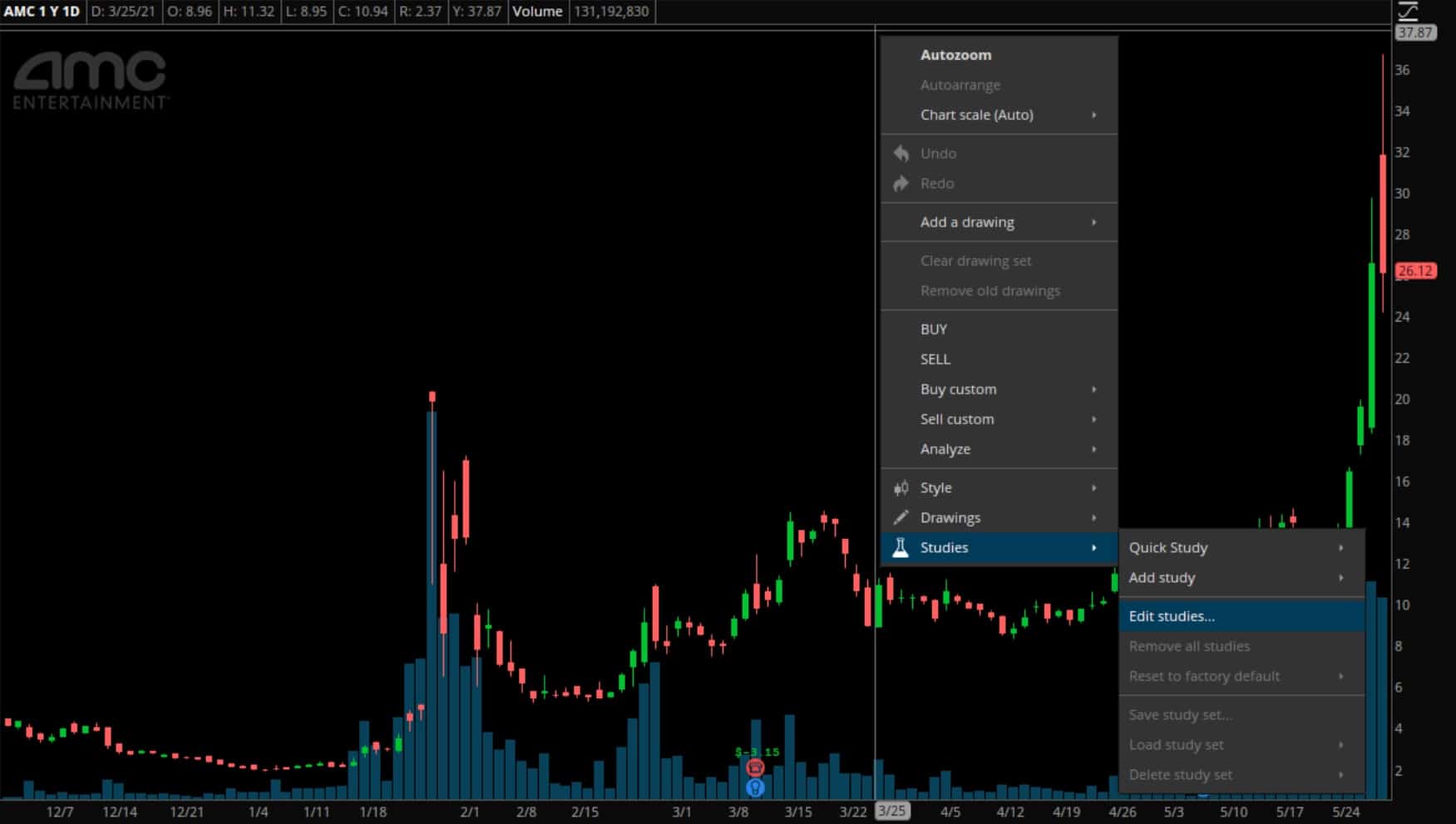Viewport: 1456px width, 824px height.
Task: Click the Style candlestick icon
Action: 901,488
